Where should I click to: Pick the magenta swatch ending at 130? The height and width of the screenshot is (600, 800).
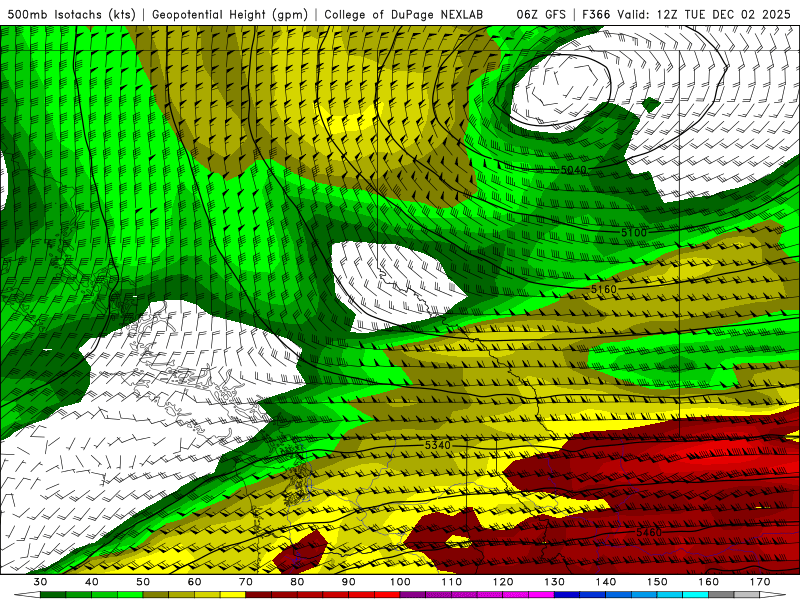[541, 595]
